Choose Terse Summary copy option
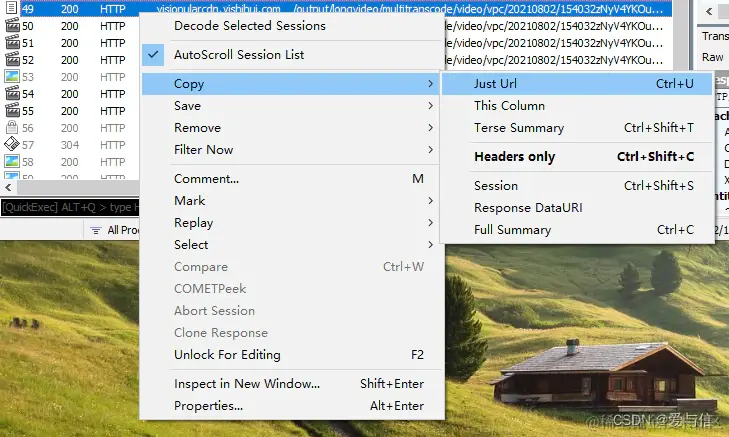Screen dimensions: 729x437 (577, 128)
